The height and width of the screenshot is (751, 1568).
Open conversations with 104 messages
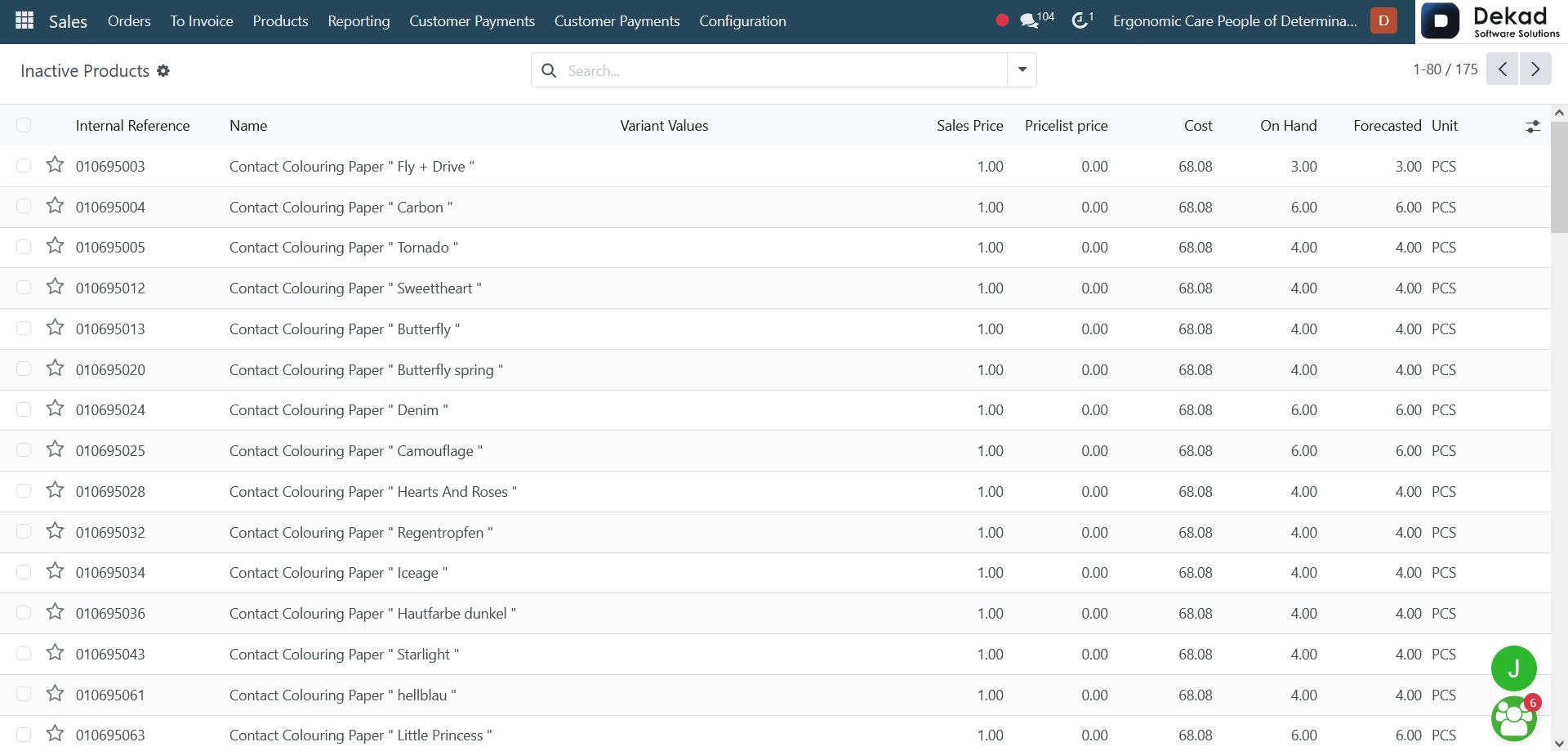pyautogui.click(x=1037, y=20)
